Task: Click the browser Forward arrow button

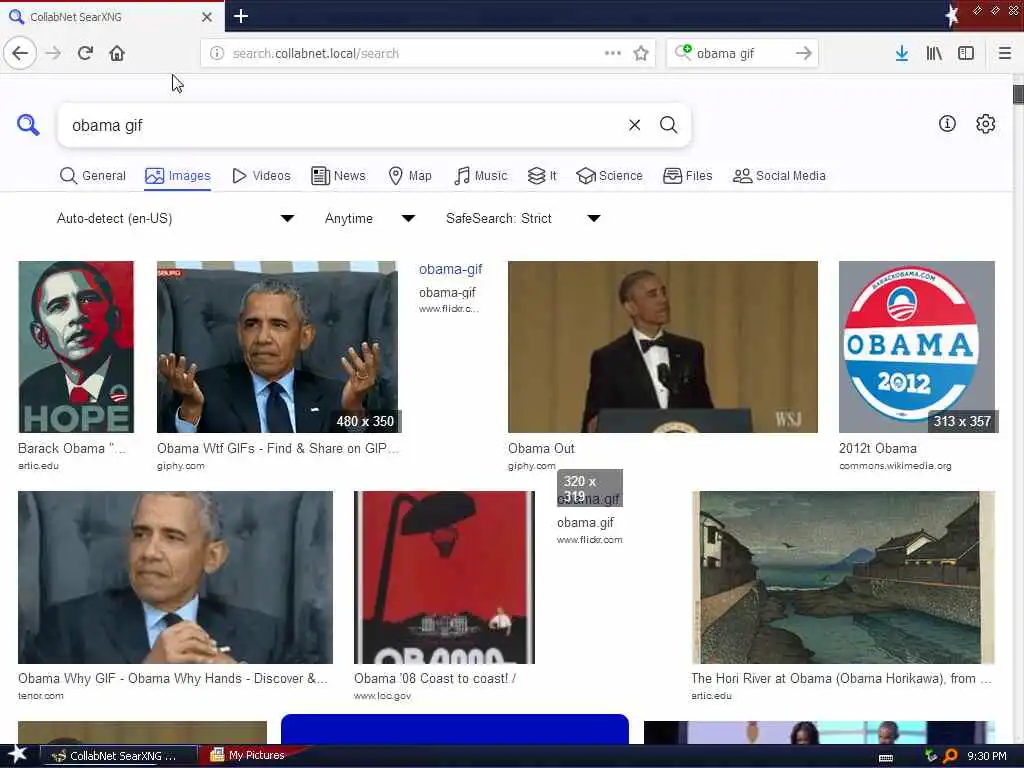Action: (x=54, y=53)
